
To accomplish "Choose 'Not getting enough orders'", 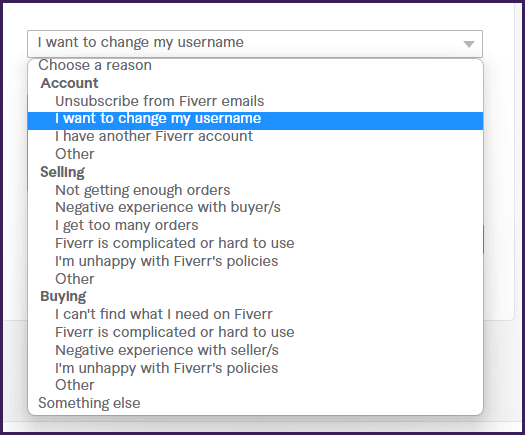I will (255, 190).
